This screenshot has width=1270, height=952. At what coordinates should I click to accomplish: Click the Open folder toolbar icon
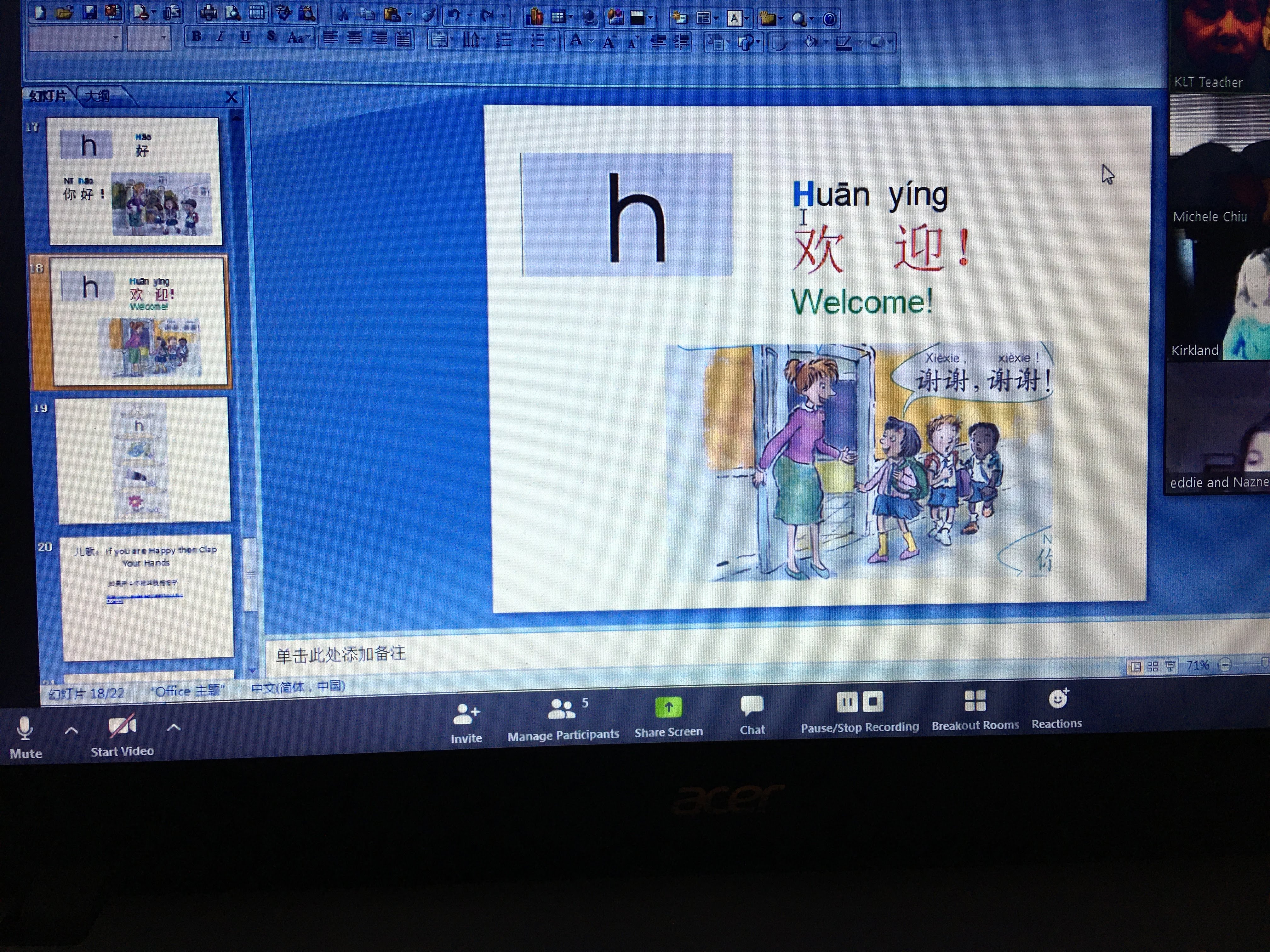click(64, 13)
